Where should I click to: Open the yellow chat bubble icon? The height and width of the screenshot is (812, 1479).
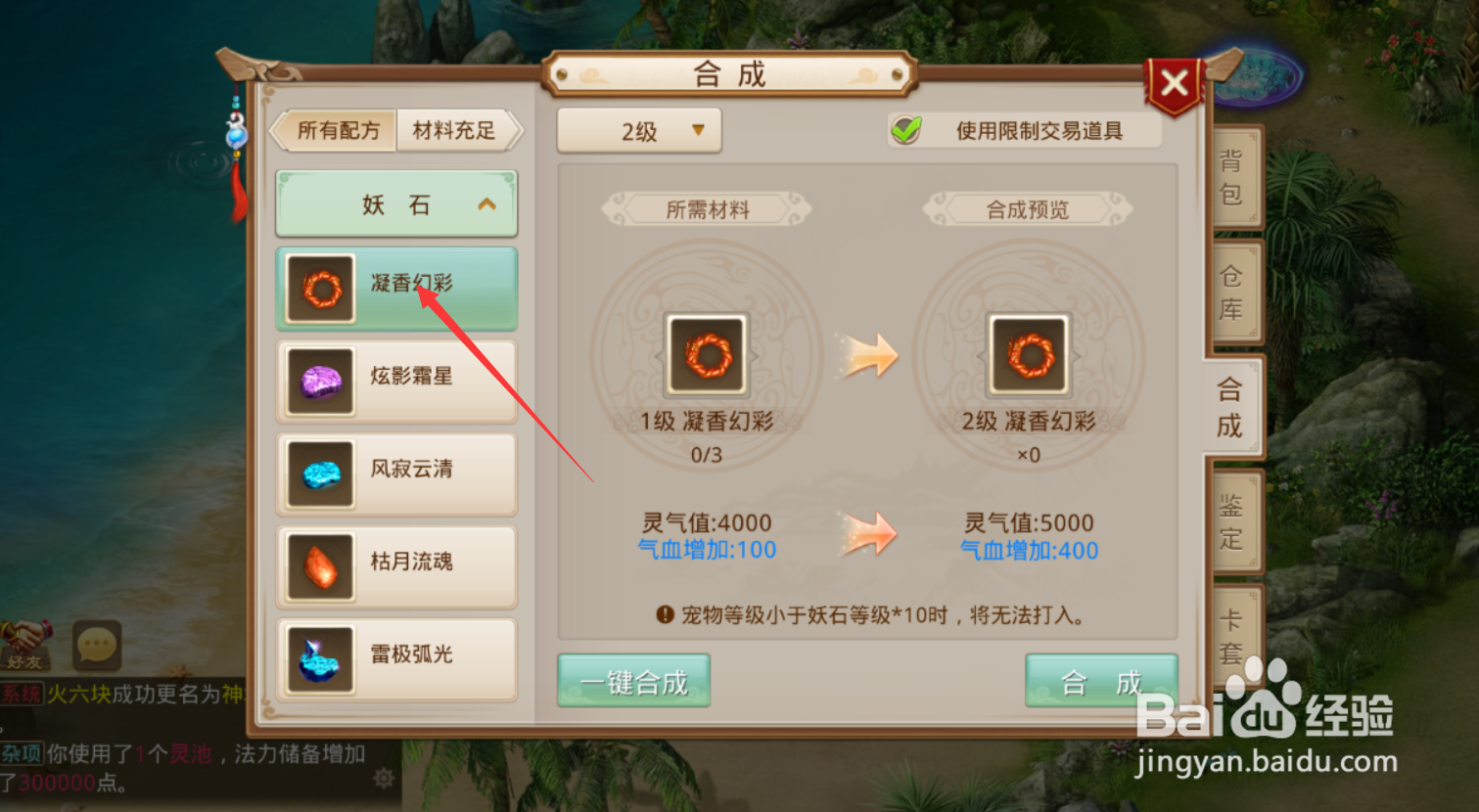coord(97,645)
